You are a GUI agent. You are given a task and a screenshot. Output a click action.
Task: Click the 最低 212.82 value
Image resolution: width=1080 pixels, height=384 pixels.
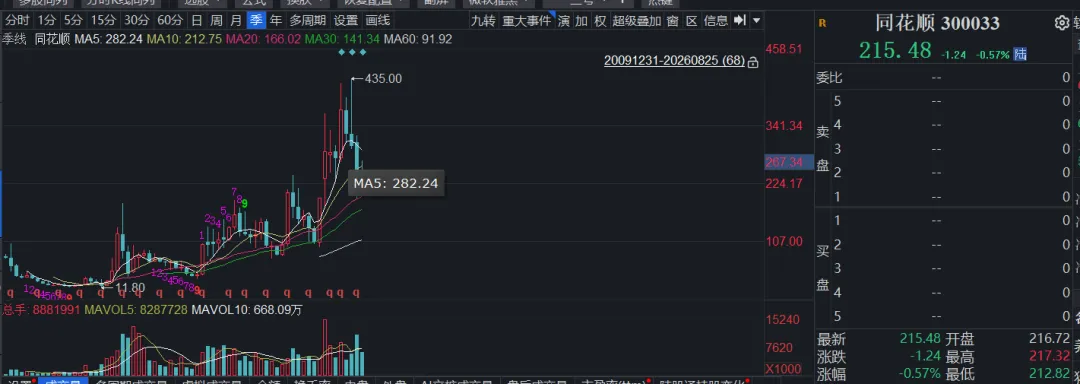click(1050, 375)
